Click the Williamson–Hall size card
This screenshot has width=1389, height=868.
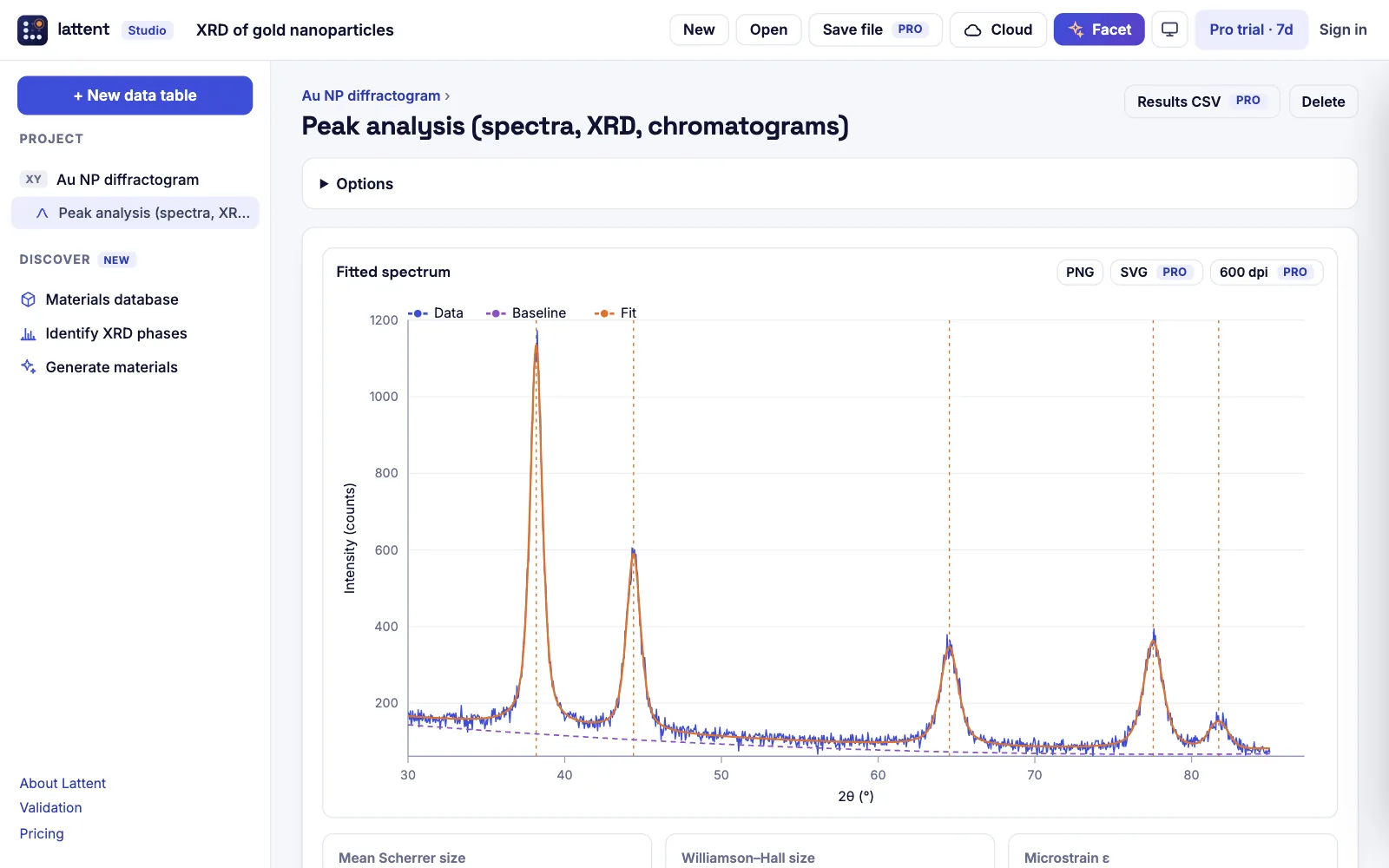[x=830, y=852]
